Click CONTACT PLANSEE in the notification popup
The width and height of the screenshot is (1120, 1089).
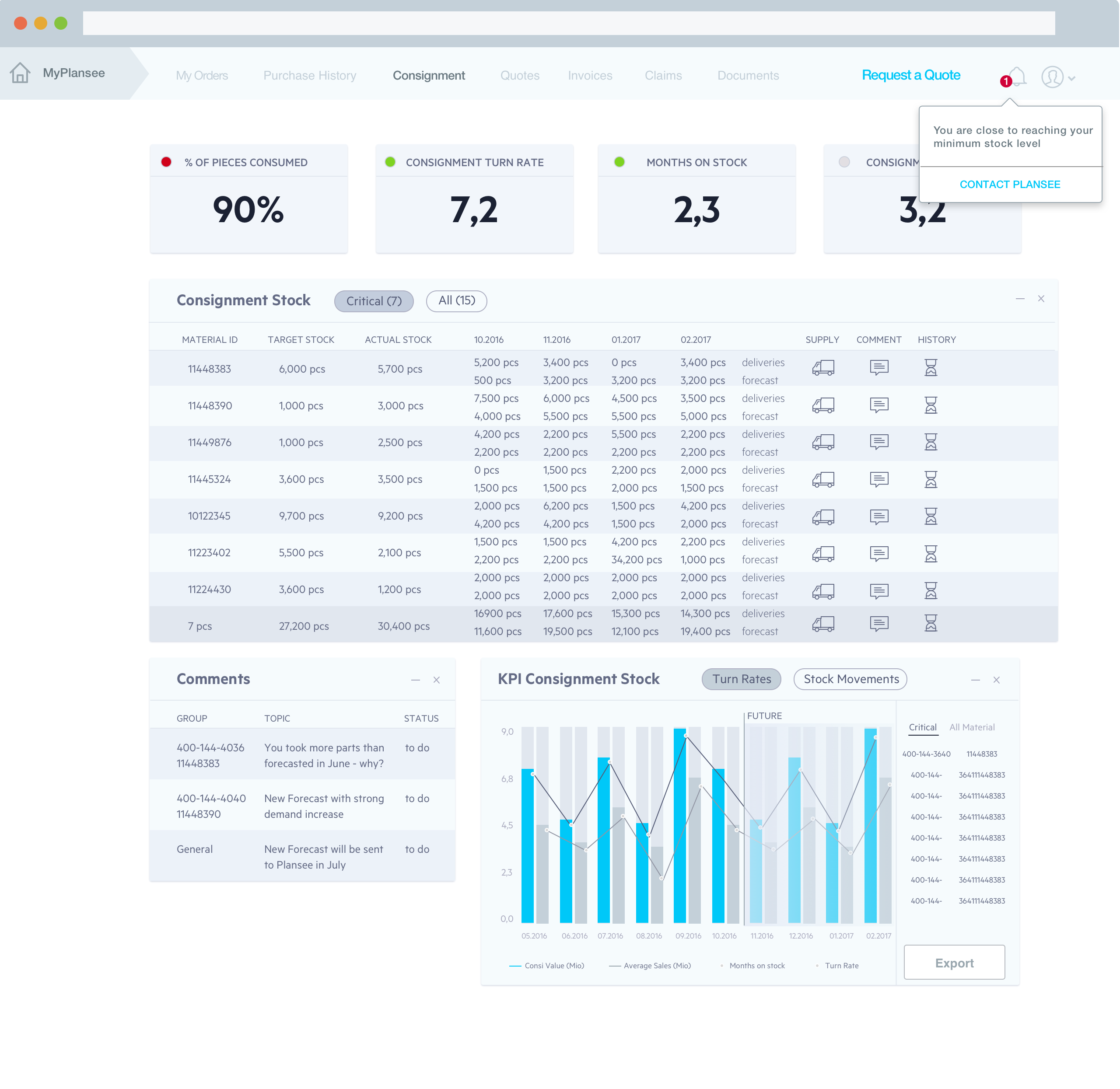[1010, 184]
